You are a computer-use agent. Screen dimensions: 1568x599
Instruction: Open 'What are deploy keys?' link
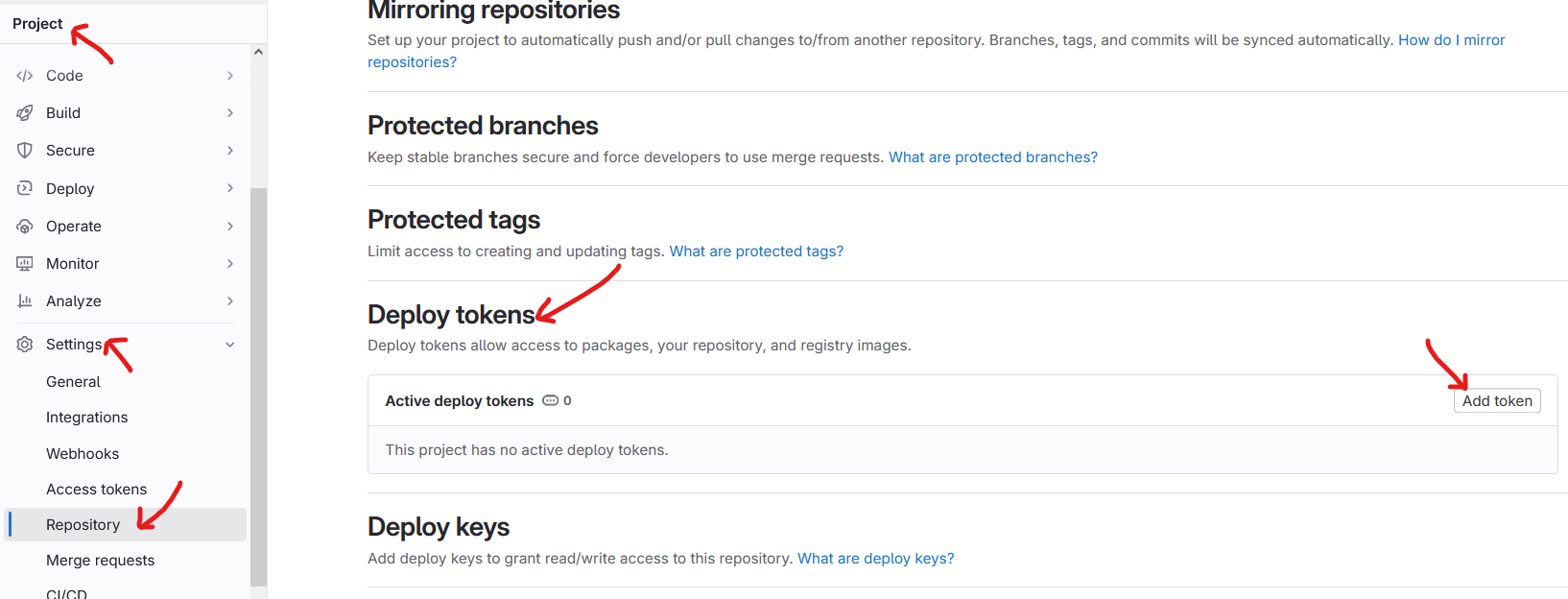[875, 559]
